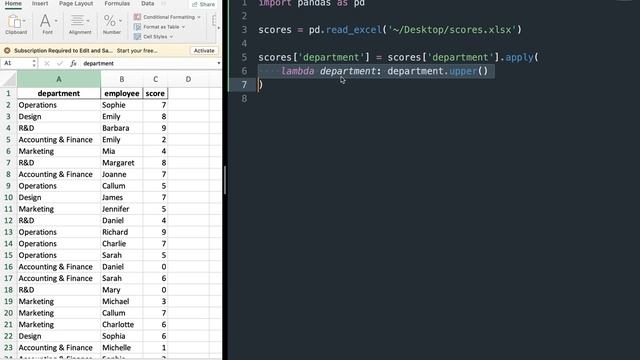Select the cell containing Sophie

[122, 105]
